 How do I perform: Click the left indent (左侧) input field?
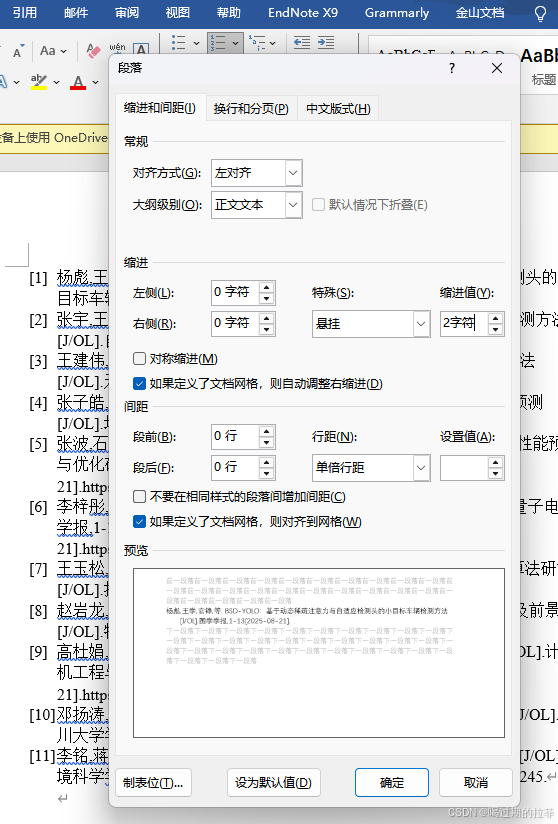point(235,292)
